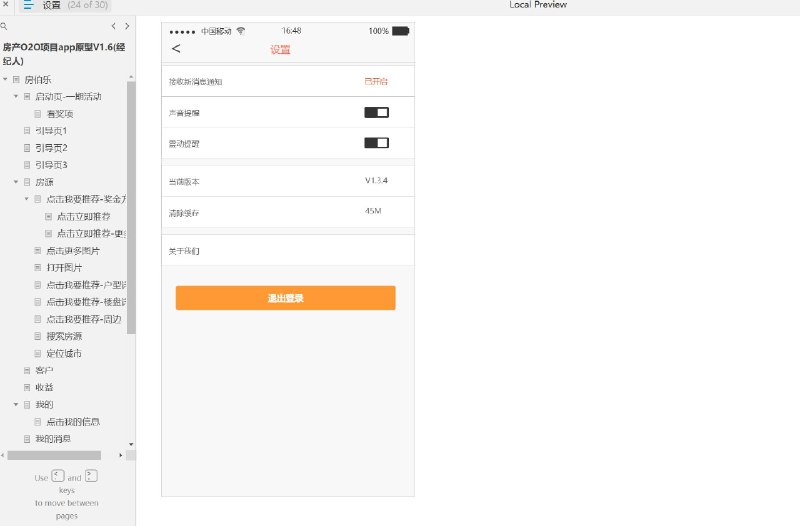Open the 搜索房源 page

click(x=64, y=336)
